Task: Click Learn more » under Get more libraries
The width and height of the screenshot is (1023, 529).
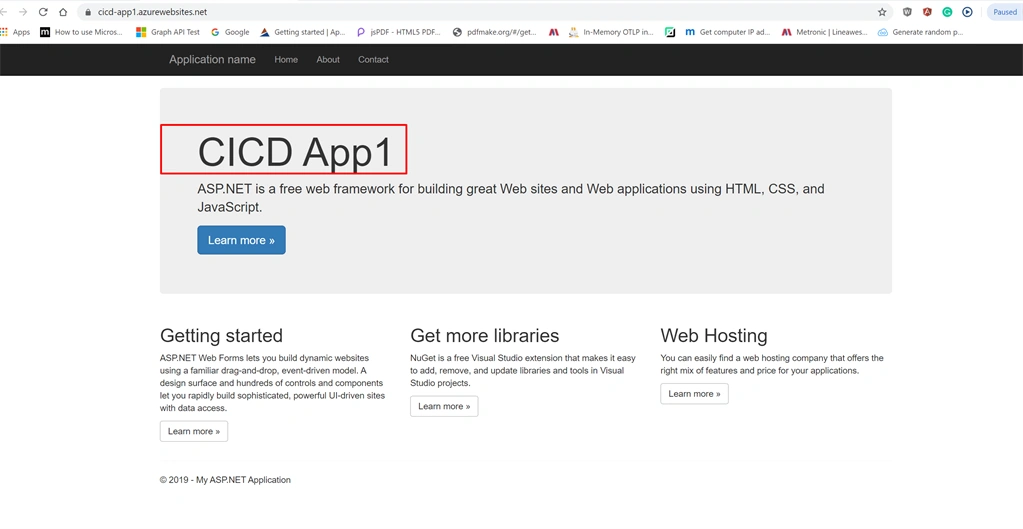Action: point(444,406)
